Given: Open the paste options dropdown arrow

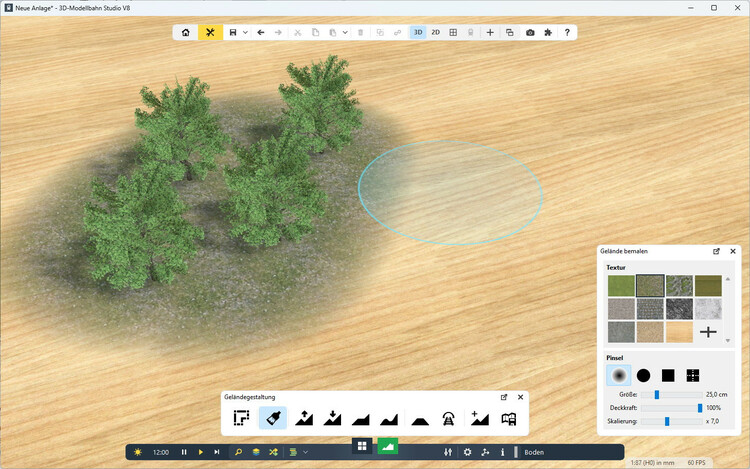Looking at the screenshot, I should (345, 32).
